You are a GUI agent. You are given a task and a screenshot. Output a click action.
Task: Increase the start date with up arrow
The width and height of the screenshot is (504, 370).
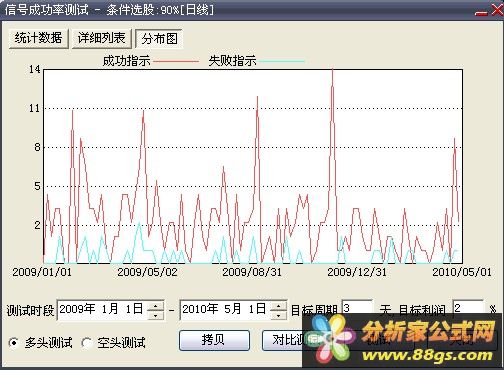(155, 305)
